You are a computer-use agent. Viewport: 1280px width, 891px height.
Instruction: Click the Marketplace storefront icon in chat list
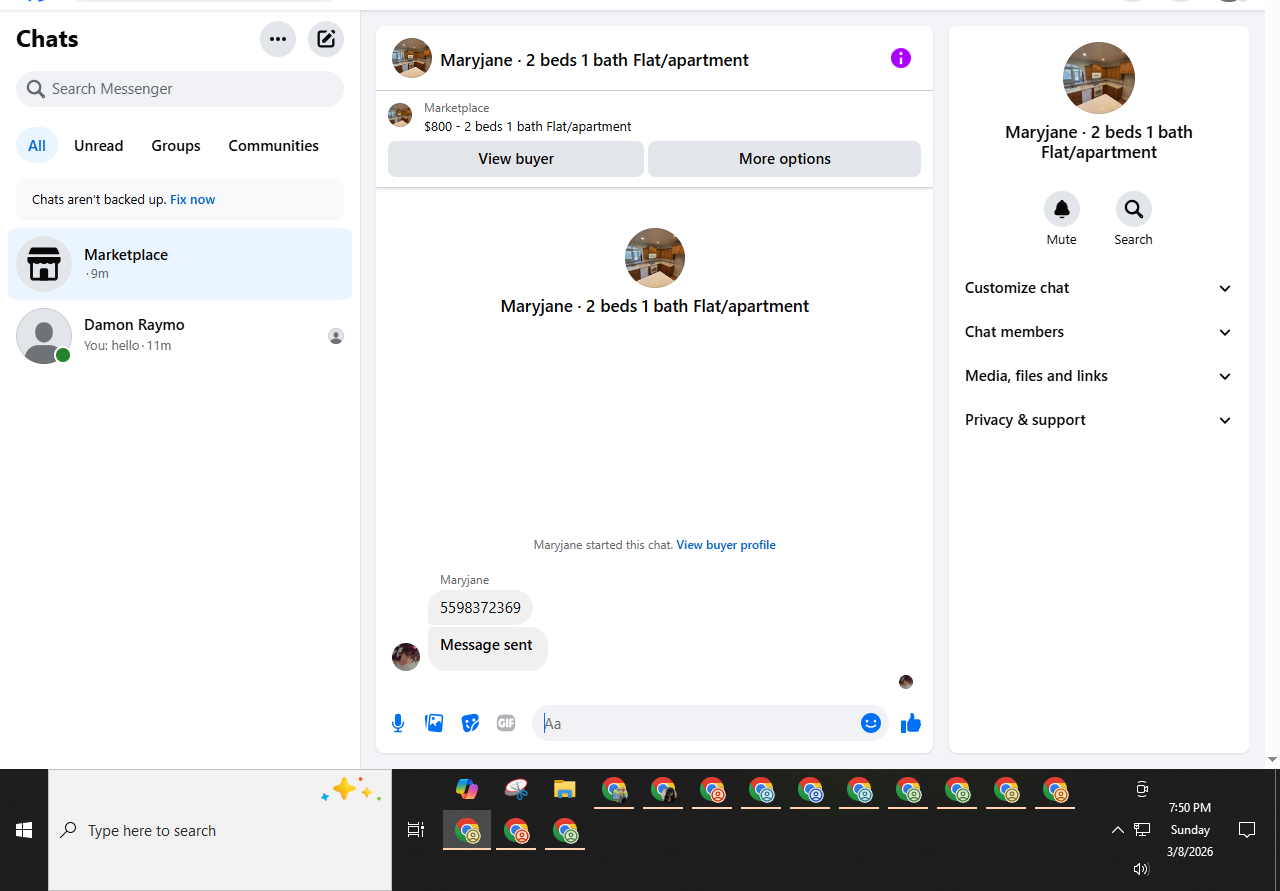pos(44,264)
